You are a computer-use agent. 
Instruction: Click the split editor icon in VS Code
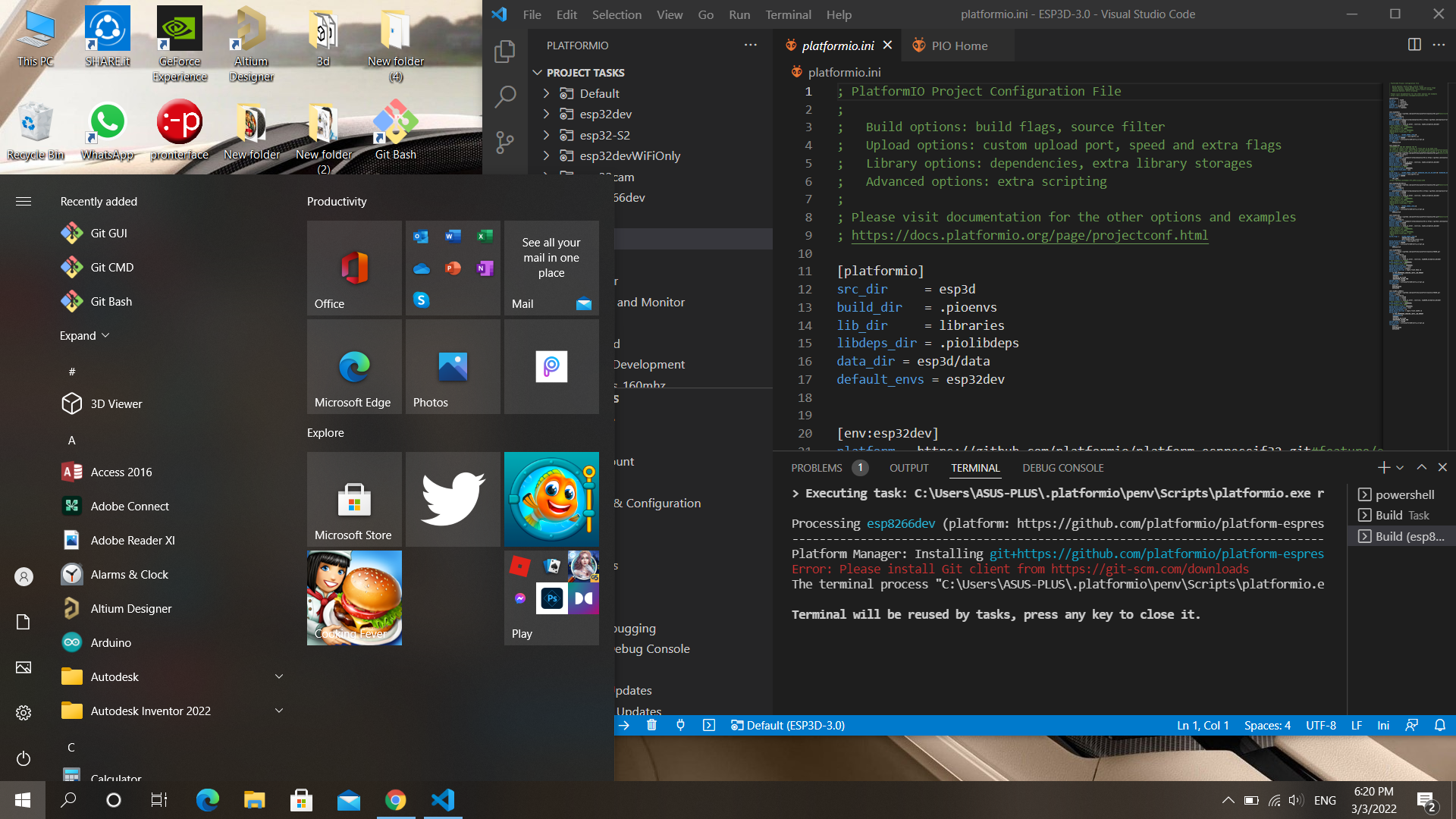pyautogui.click(x=1414, y=45)
